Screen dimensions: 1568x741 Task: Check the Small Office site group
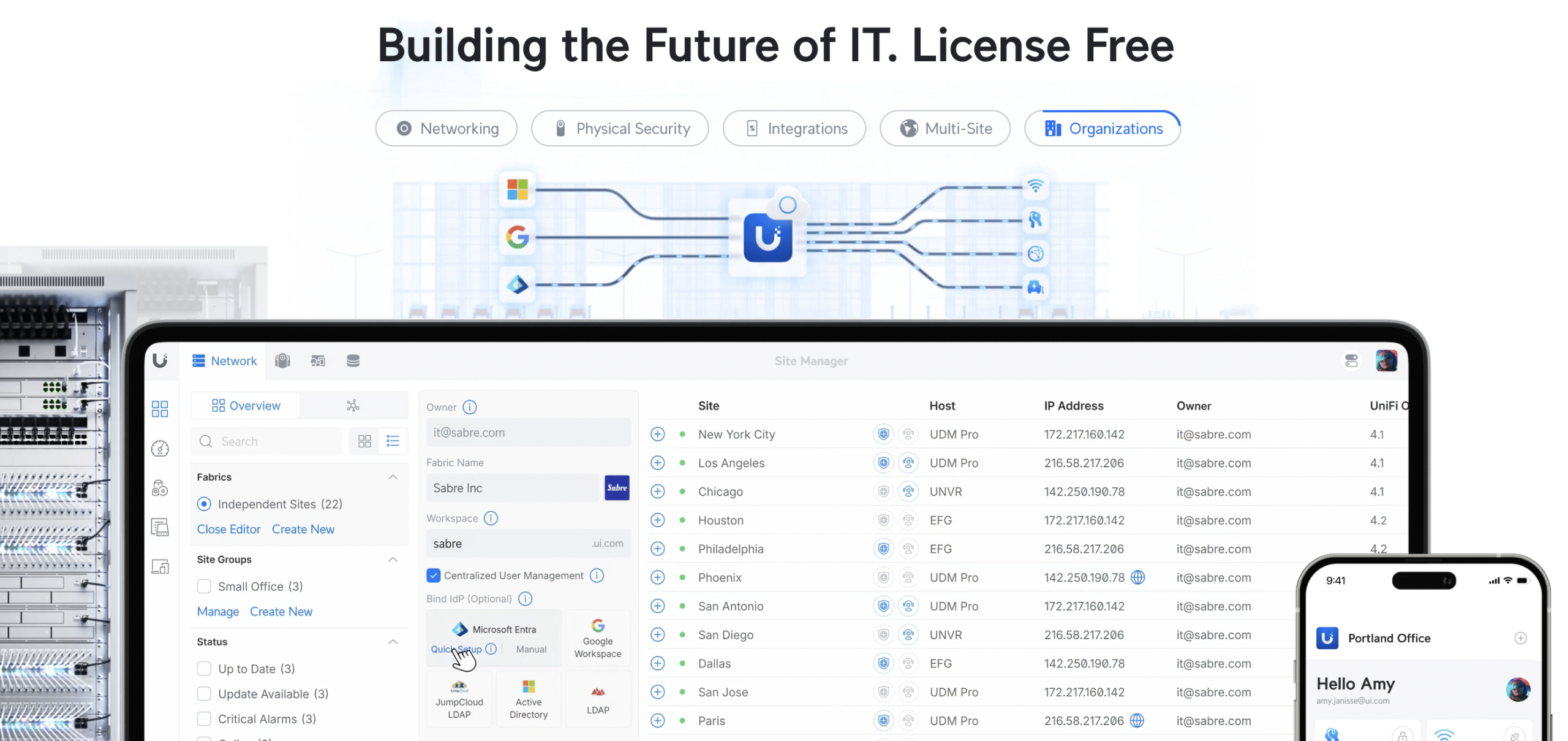click(x=204, y=587)
